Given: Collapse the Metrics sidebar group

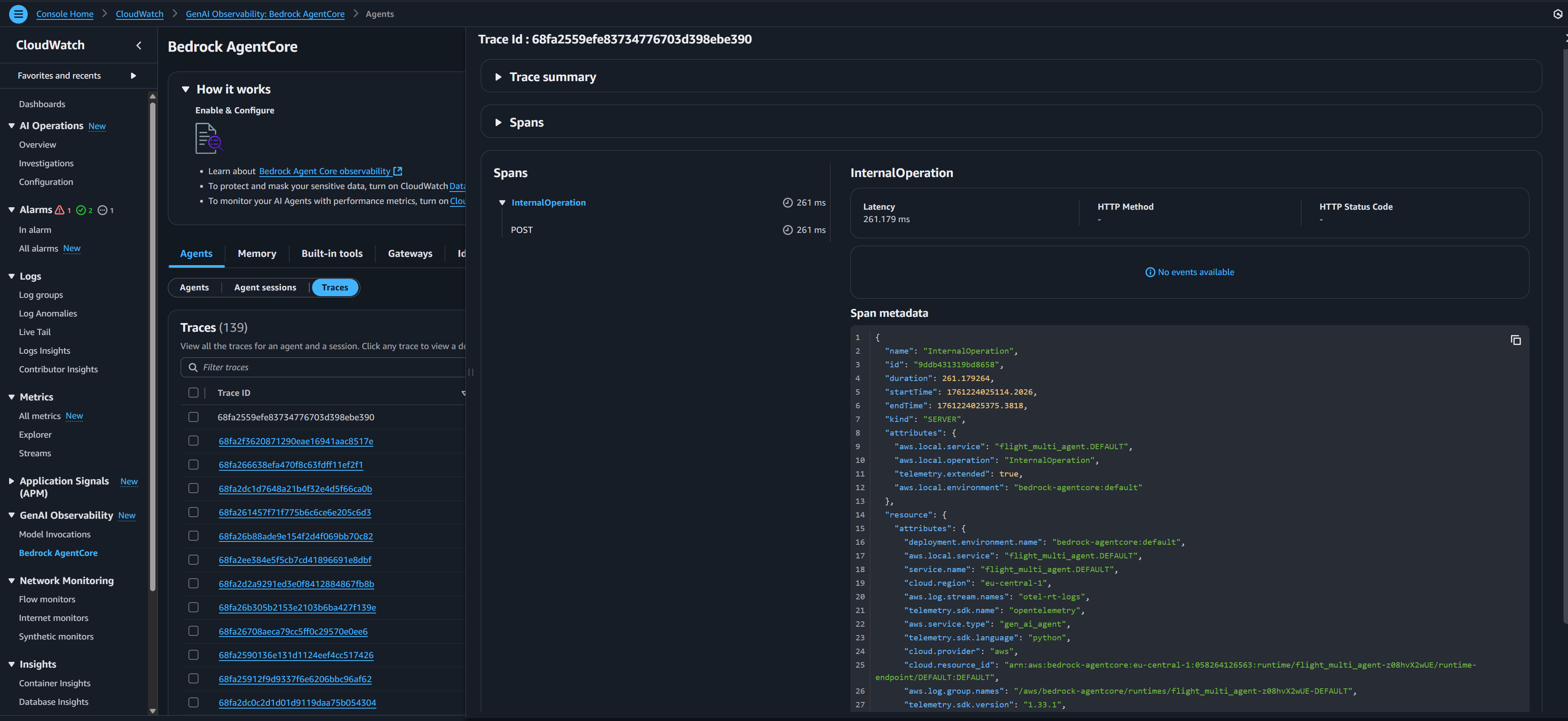Looking at the screenshot, I should click(12, 397).
